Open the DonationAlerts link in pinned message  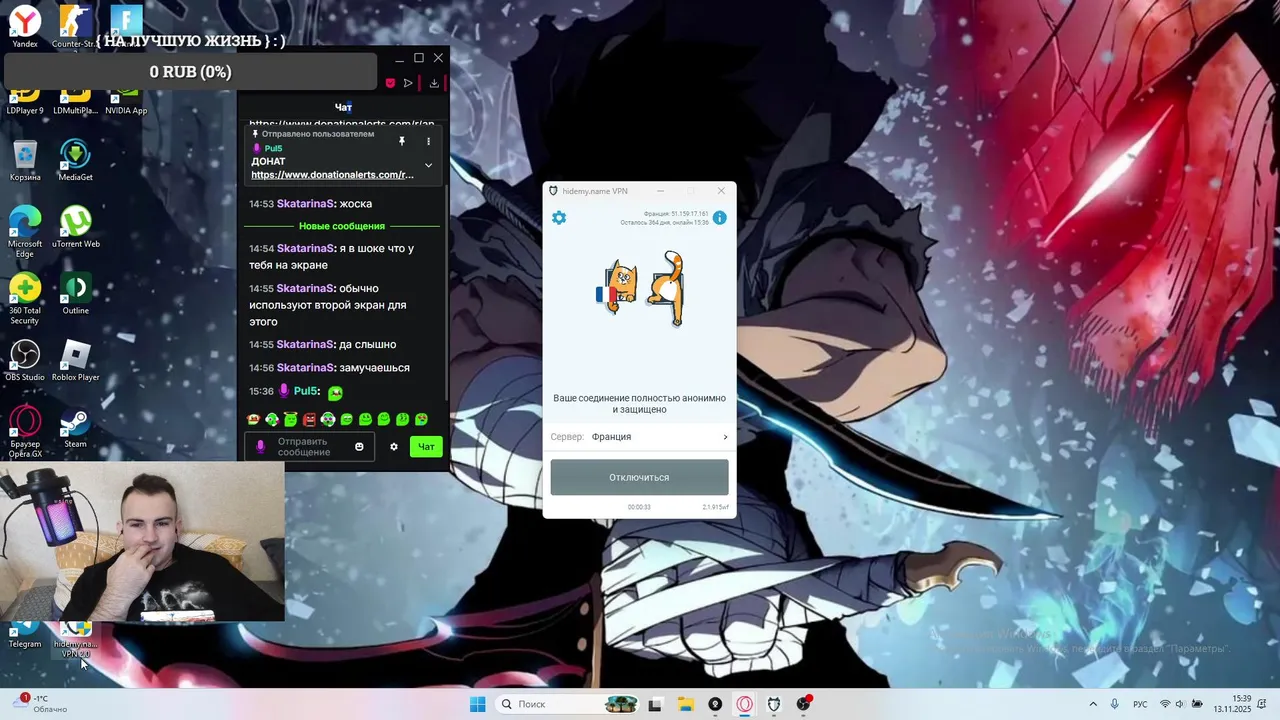332,175
